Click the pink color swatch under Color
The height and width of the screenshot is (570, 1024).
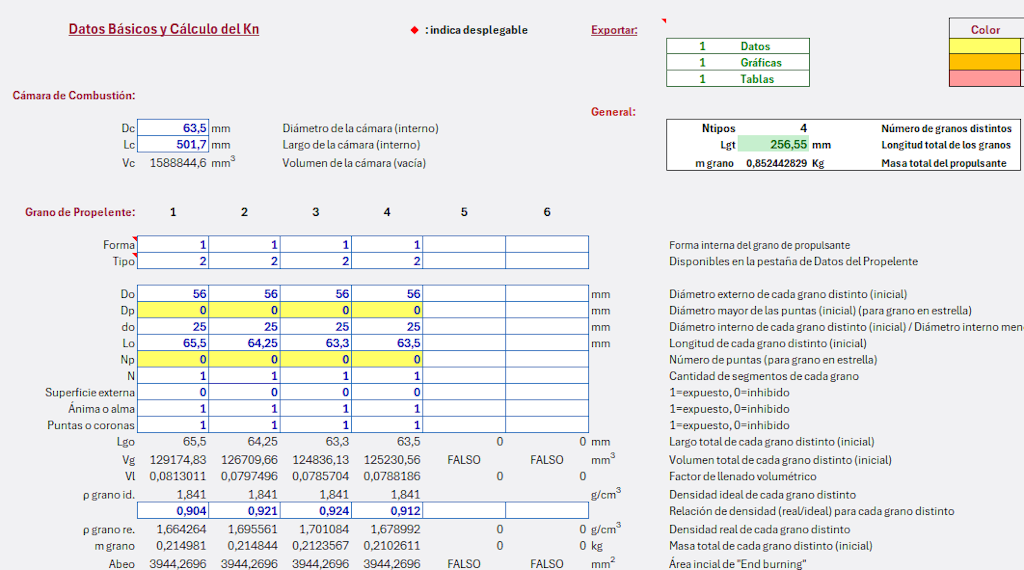click(x=985, y=78)
